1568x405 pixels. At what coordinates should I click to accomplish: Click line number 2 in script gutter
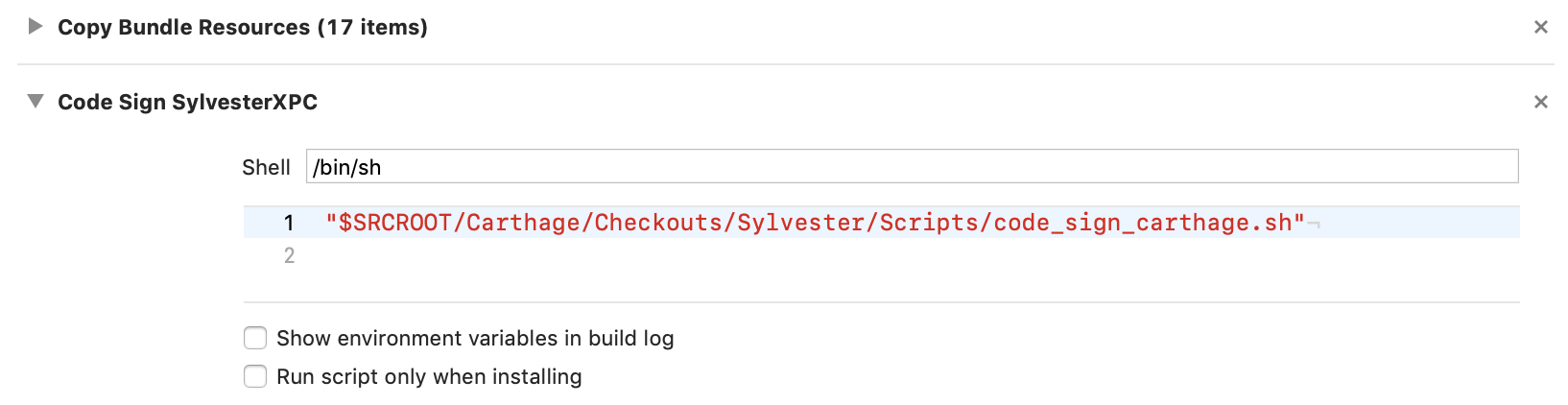(x=289, y=255)
